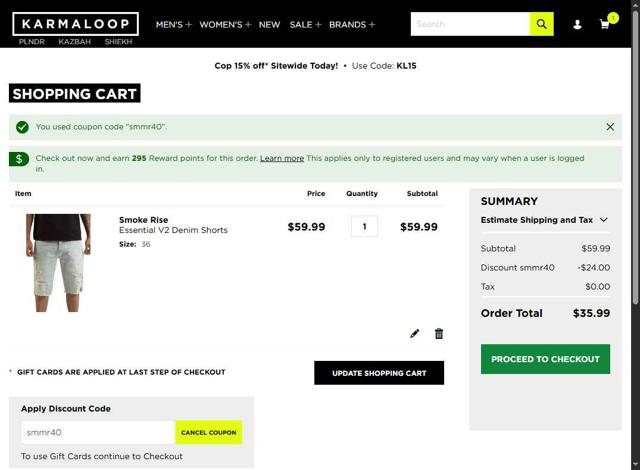The width and height of the screenshot is (640, 470).
Task: Dismiss the coupon code success message
Action: click(610, 127)
